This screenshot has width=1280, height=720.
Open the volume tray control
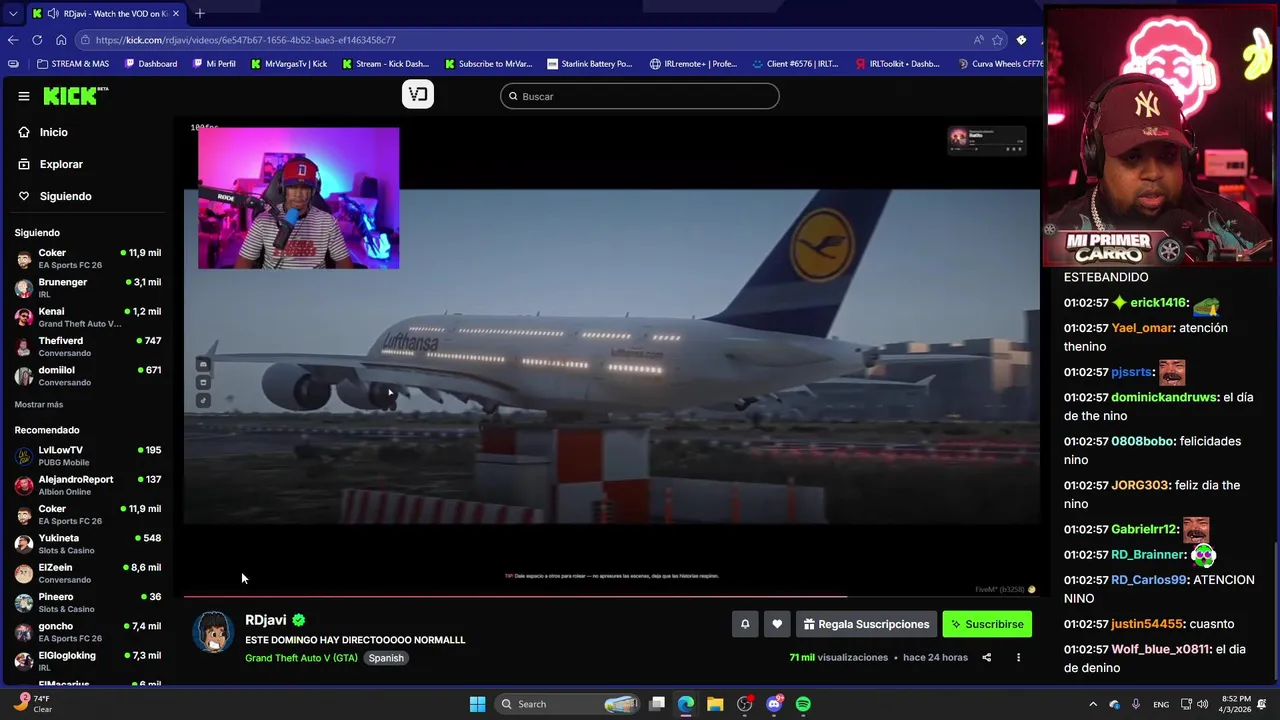(x=1202, y=704)
